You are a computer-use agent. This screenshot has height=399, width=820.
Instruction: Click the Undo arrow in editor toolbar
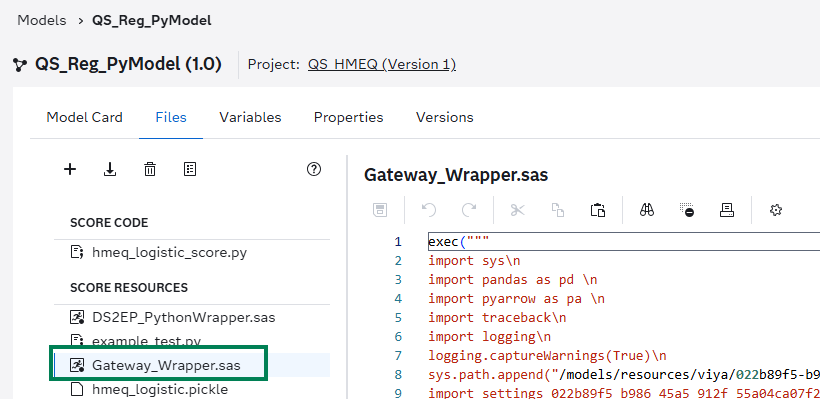(x=429, y=210)
